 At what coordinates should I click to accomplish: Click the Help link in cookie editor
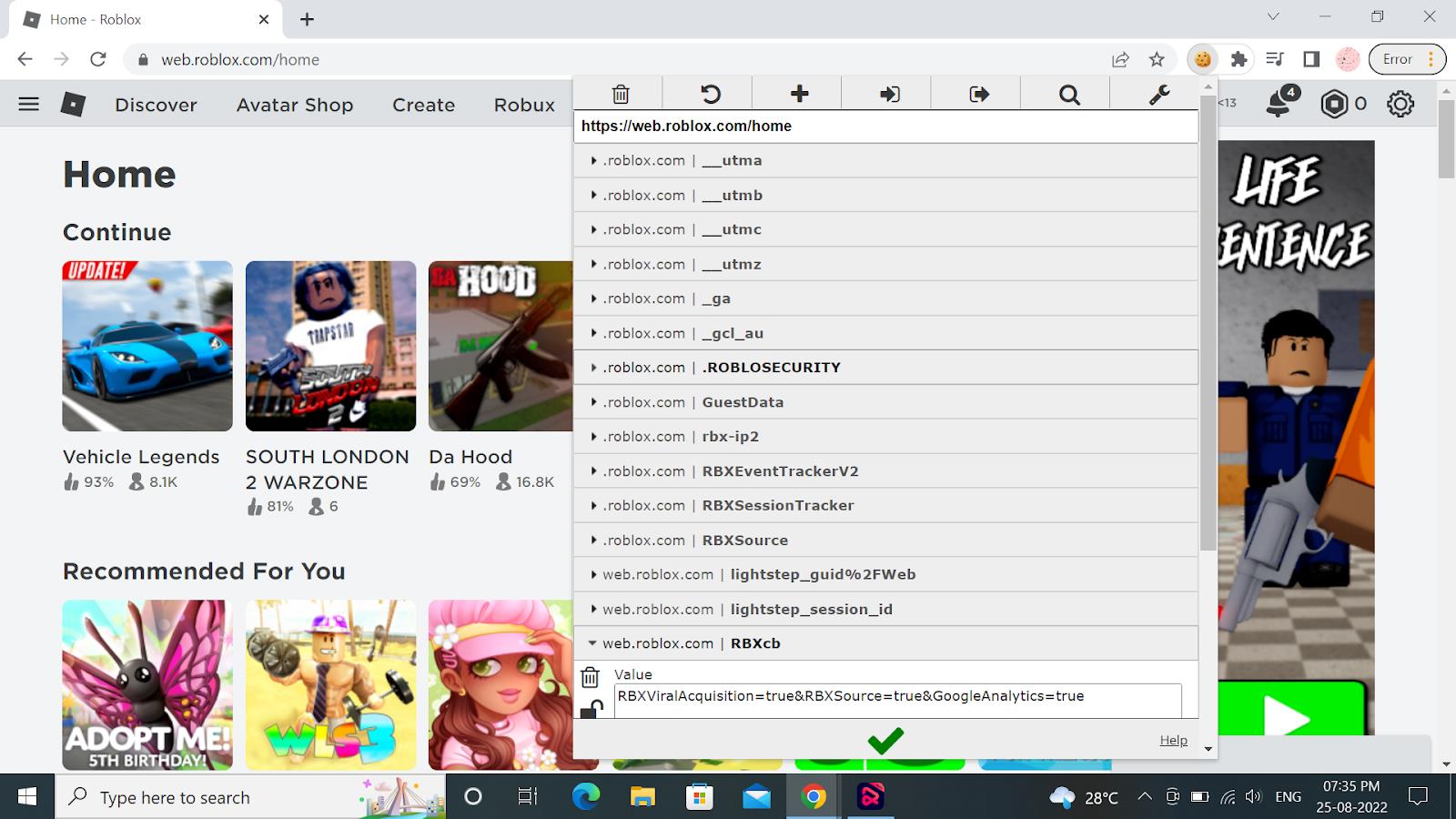(x=1173, y=740)
